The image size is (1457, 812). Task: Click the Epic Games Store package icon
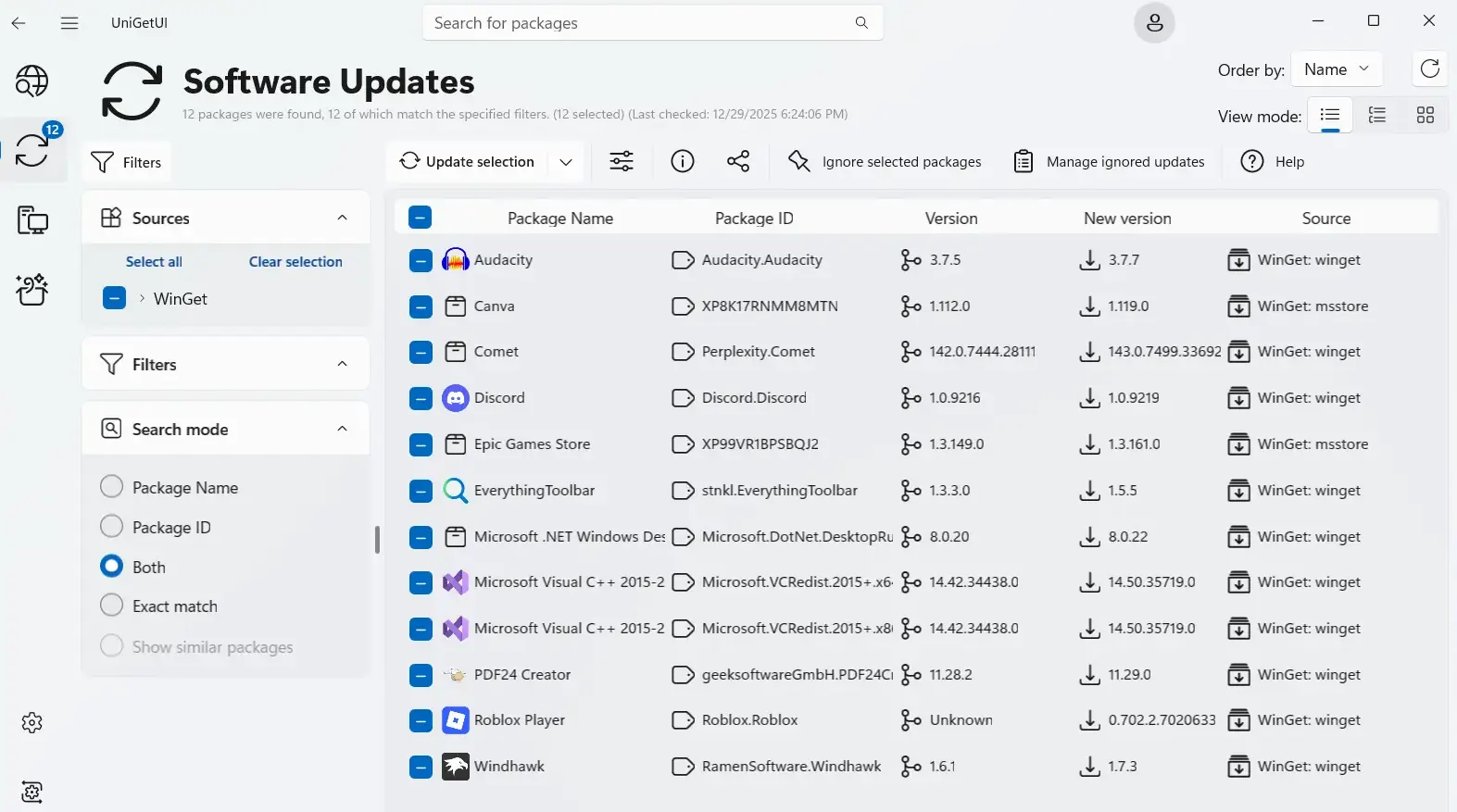point(455,444)
